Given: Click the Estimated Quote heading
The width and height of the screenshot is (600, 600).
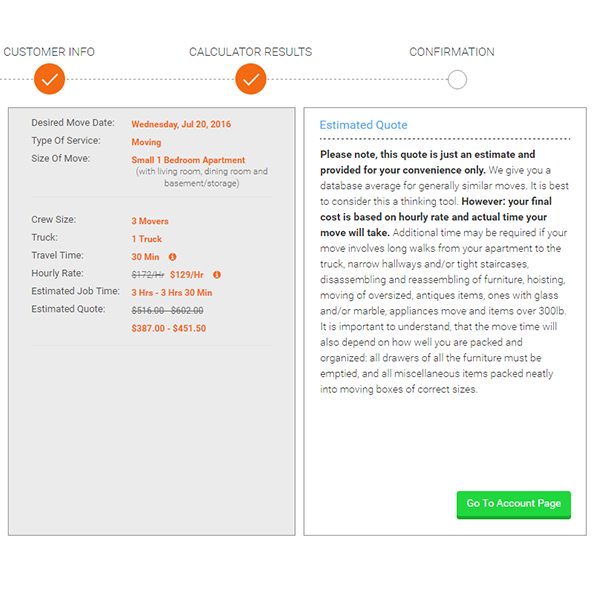Looking at the screenshot, I should click(363, 125).
